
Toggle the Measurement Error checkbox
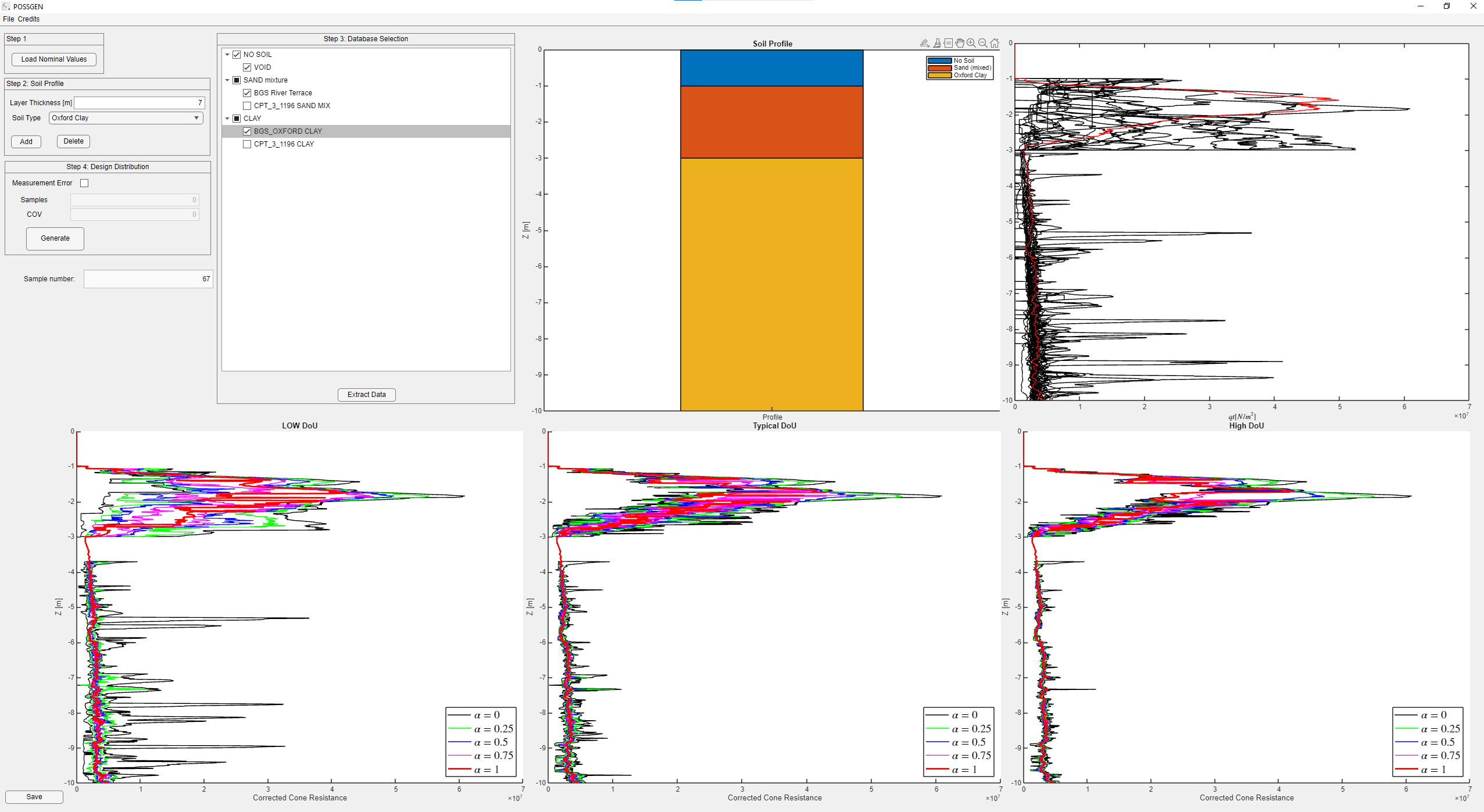point(84,183)
